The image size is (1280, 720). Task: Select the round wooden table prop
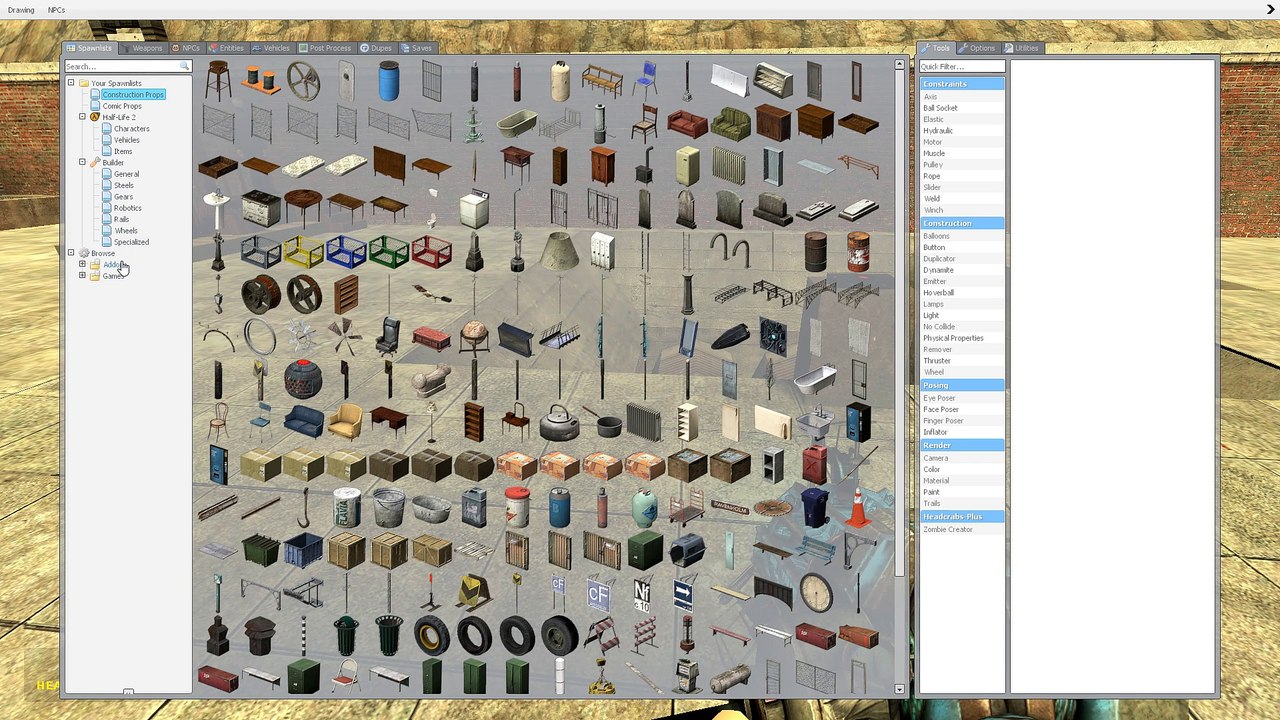pos(303,207)
